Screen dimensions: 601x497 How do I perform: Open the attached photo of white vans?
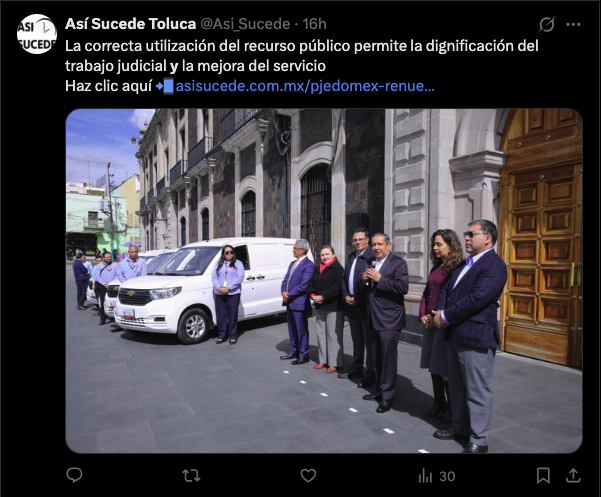click(324, 281)
